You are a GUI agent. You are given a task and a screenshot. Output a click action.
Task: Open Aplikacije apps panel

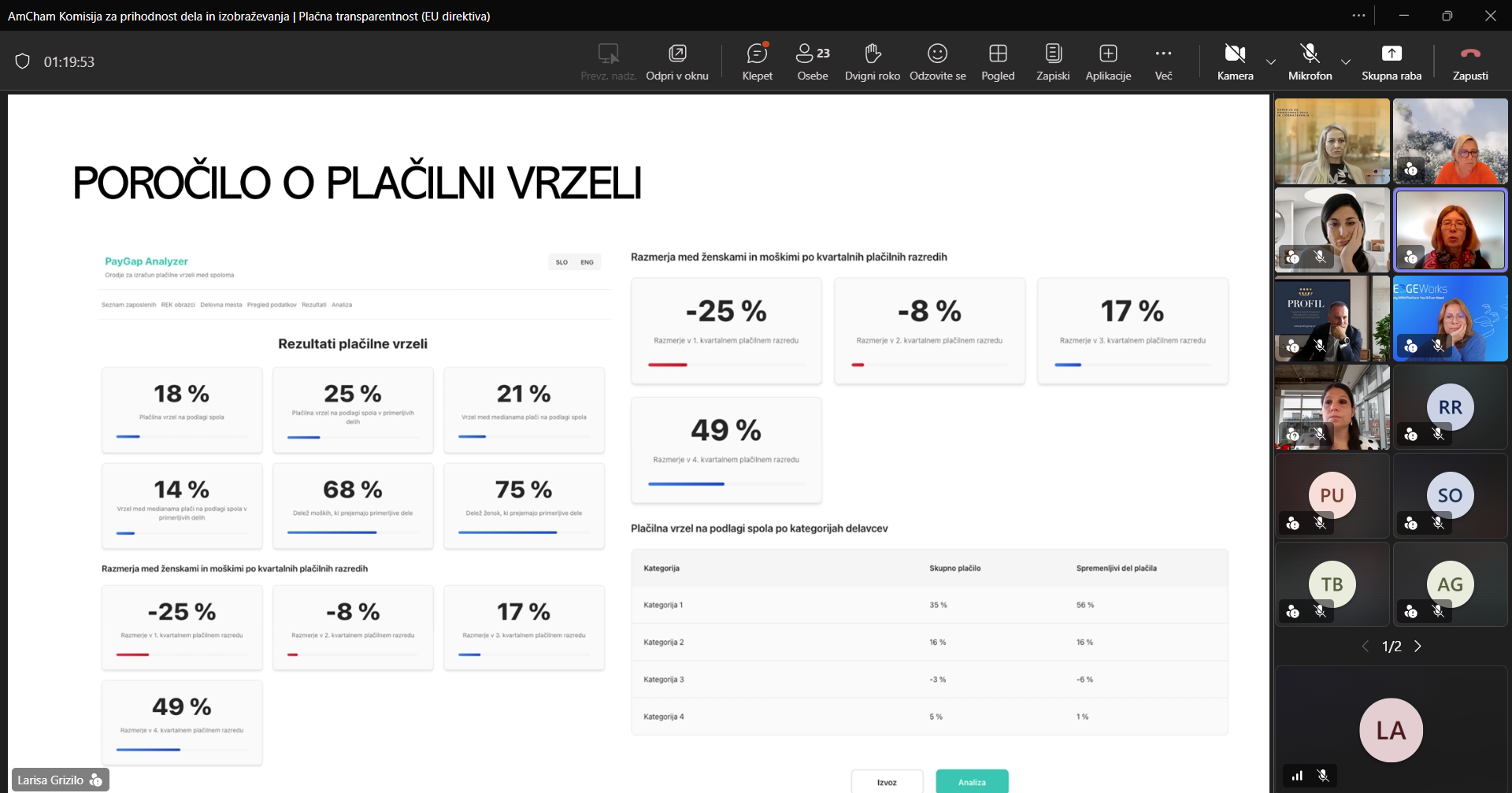[x=1108, y=61]
